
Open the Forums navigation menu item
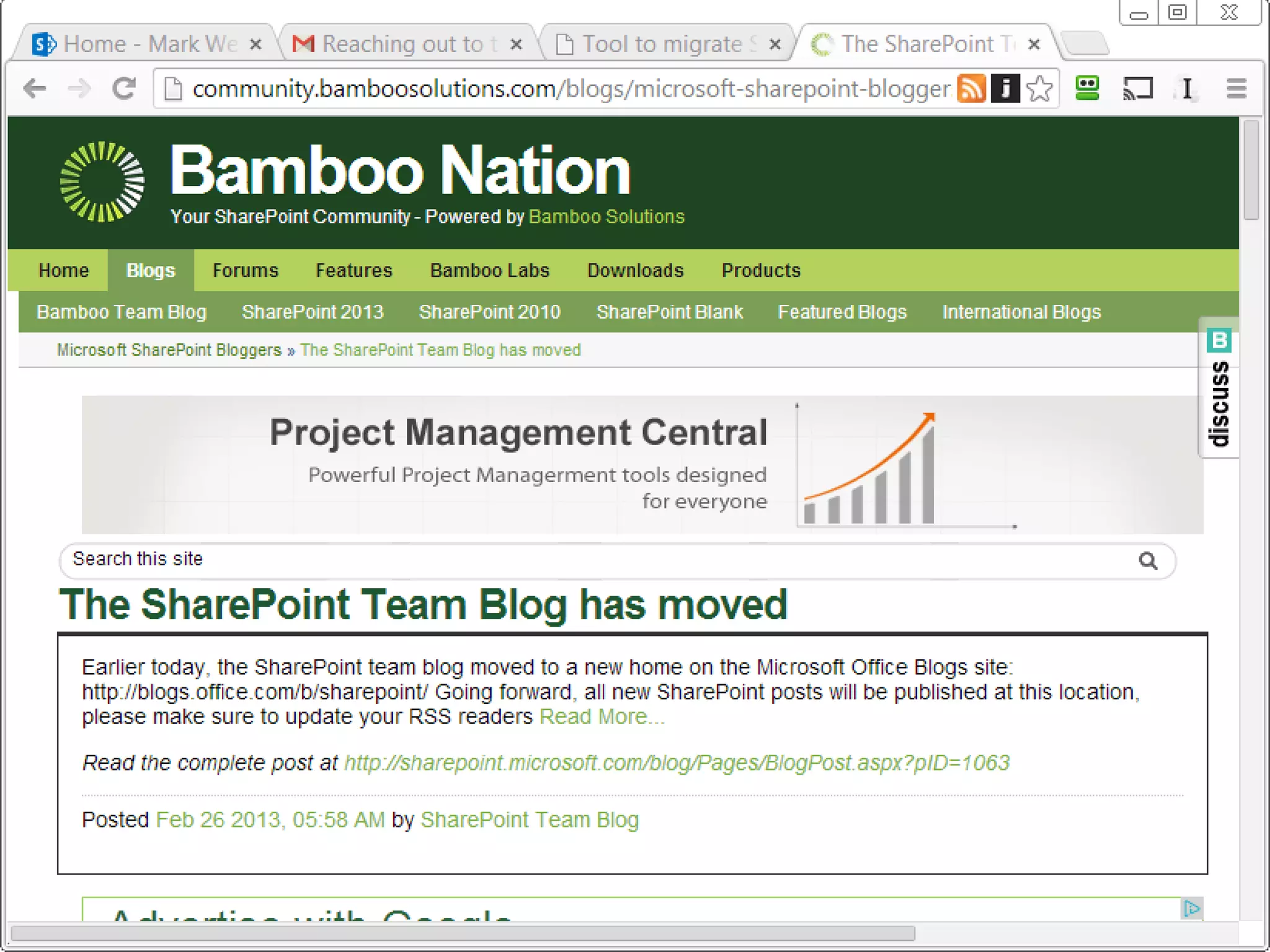point(245,270)
